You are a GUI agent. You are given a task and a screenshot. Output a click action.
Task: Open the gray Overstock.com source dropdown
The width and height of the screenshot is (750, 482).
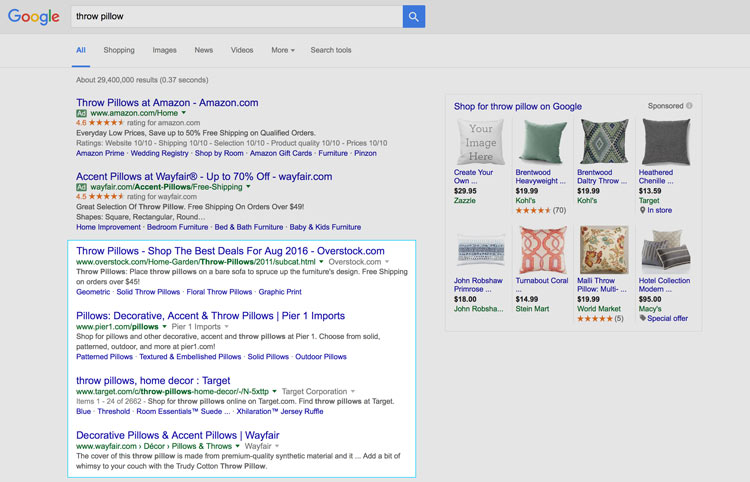tap(387, 262)
